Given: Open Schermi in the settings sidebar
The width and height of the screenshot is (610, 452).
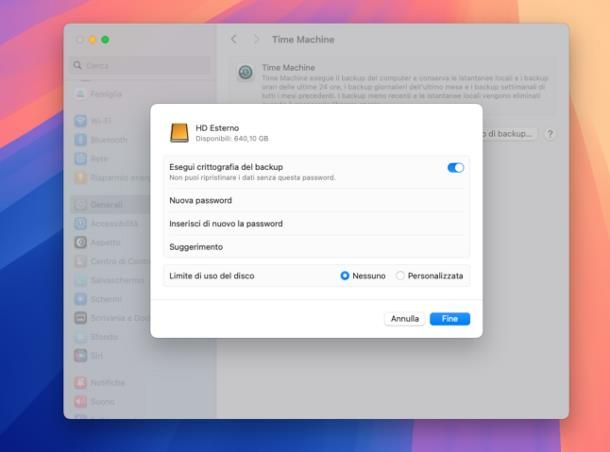Looking at the screenshot, I should click(111, 299).
